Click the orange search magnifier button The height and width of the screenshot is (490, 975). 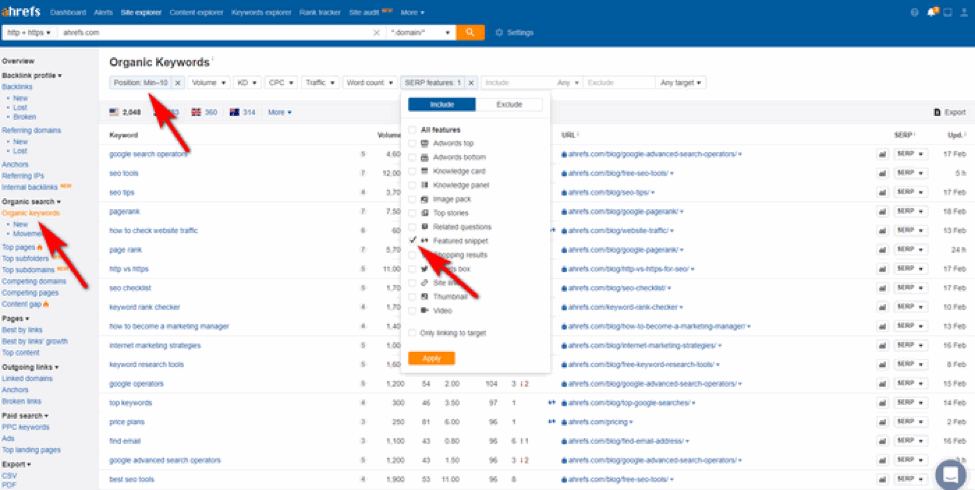pos(470,32)
